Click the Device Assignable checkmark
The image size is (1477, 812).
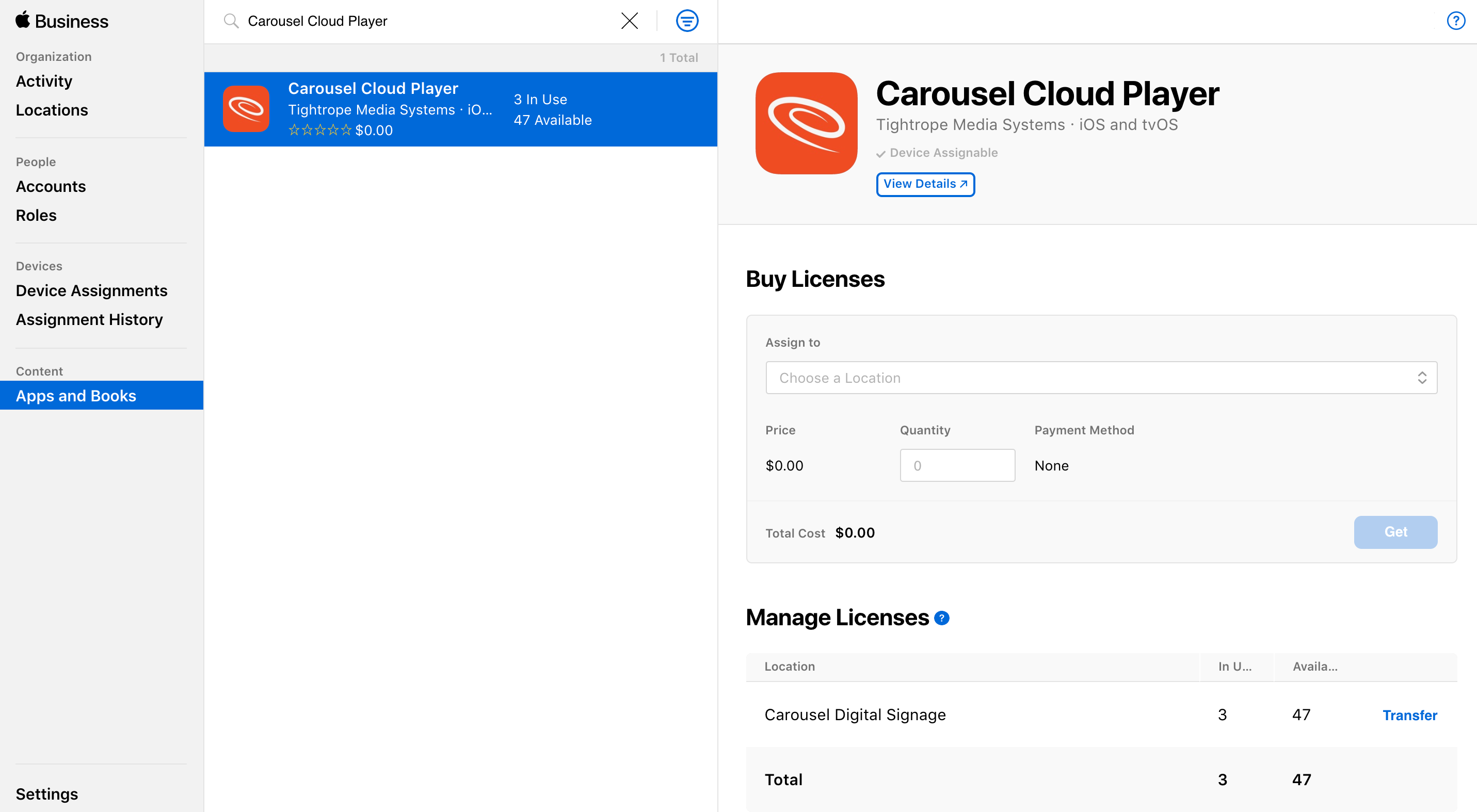pos(881,154)
